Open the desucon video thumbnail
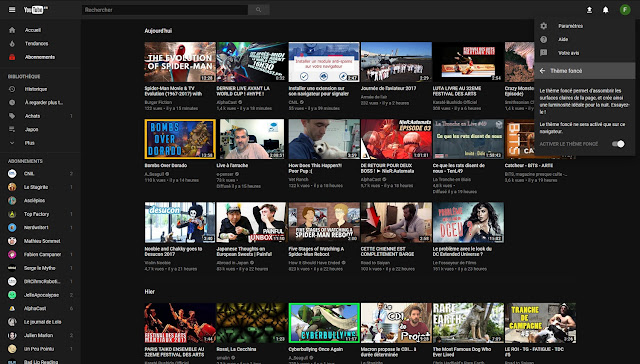The image size is (640, 364). (x=180, y=222)
